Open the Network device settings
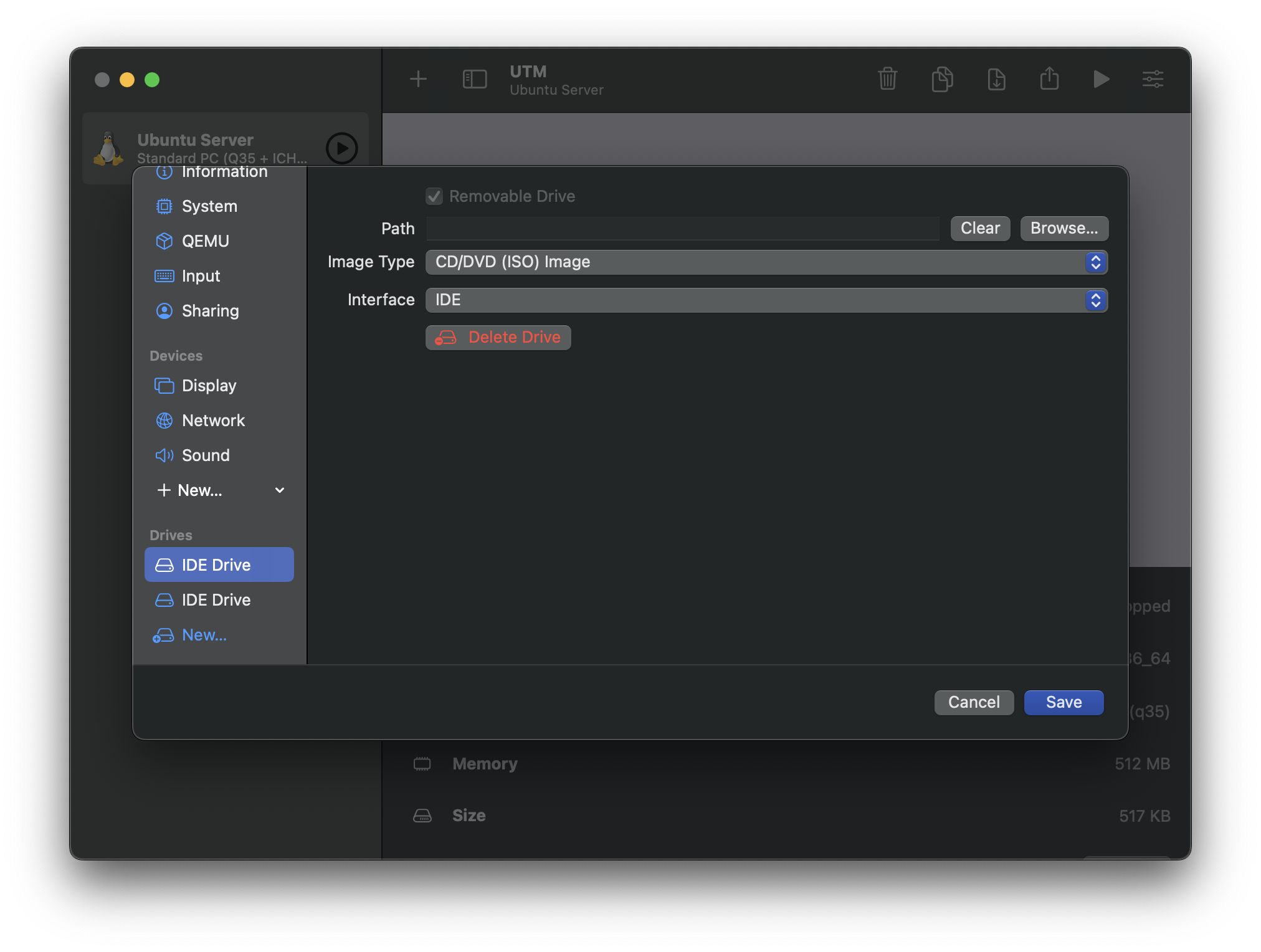The height and width of the screenshot is (952, 1261). (x=219, y=421)
